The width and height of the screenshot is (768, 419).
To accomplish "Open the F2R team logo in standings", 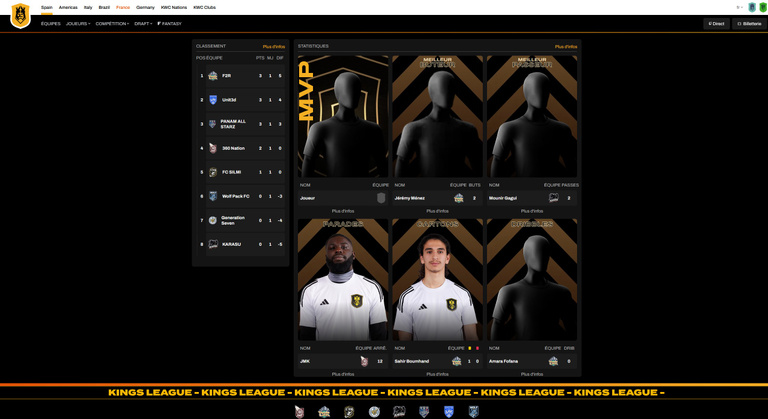I will pos(213,75).
